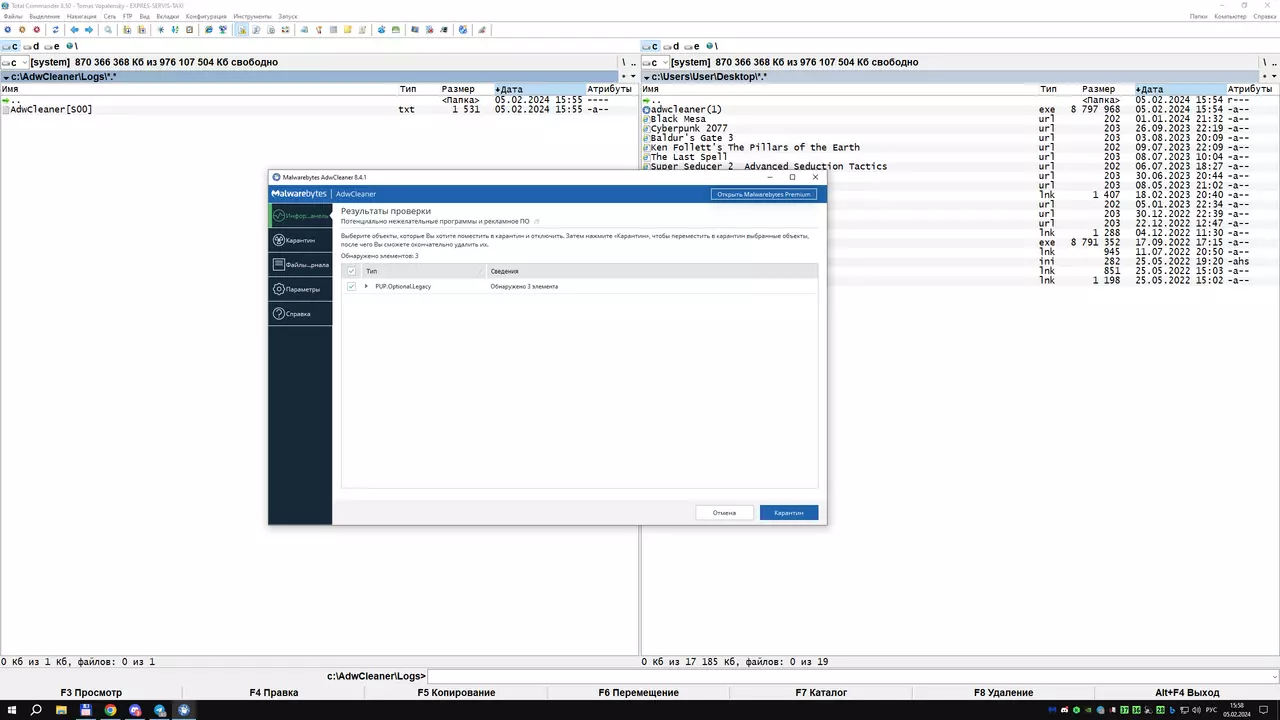Click the magnifier search icon in toolbar
This screenshot has width=1280, height=720.
108,30
